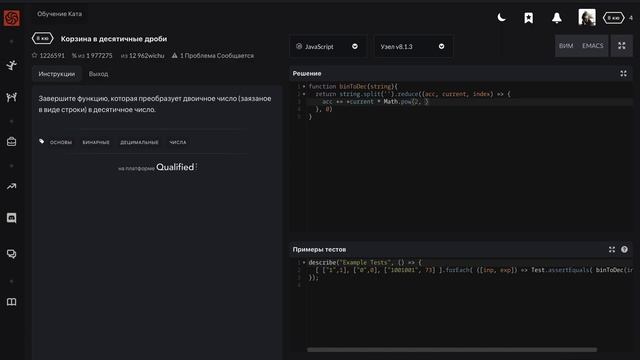Viewport: 640px width, 360px height.
Task: Open the chat sidebar icon
Action: [x=11, y=218]
